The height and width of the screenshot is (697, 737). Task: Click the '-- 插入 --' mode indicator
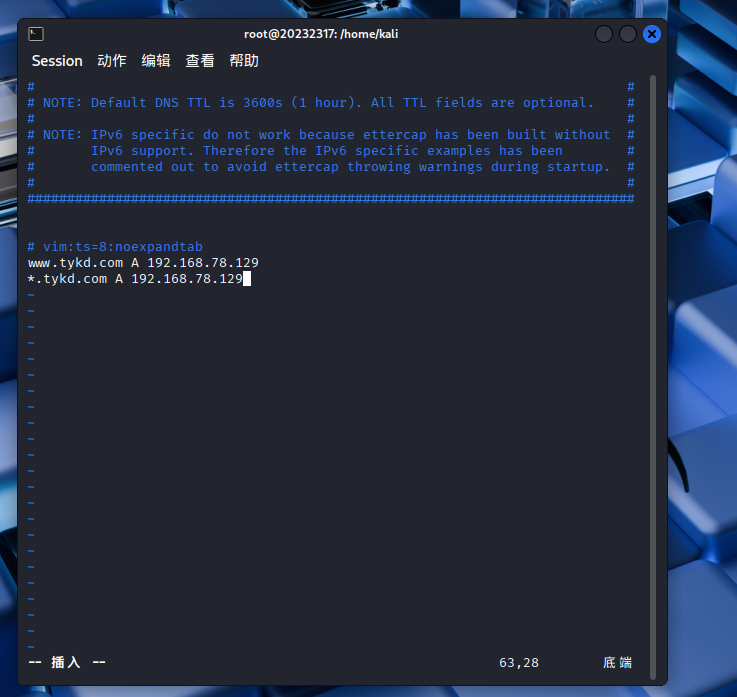(x=67, y=662)
